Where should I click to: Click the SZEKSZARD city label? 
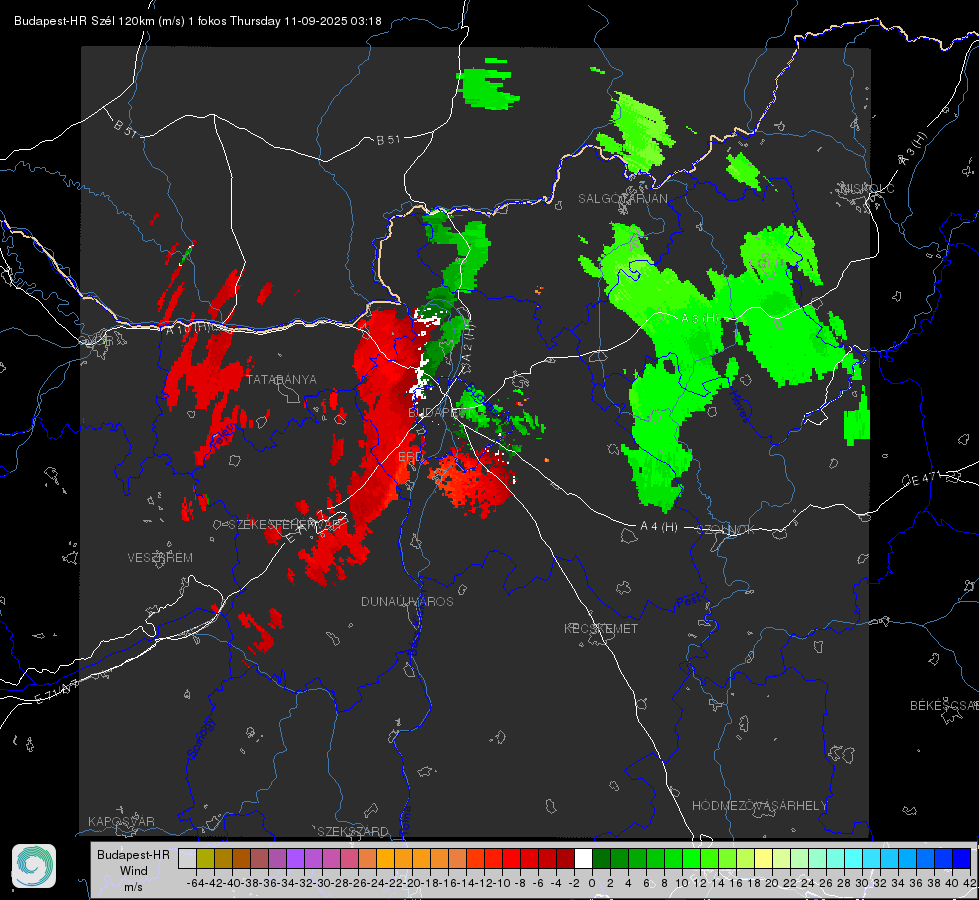(x=353, y=831)
